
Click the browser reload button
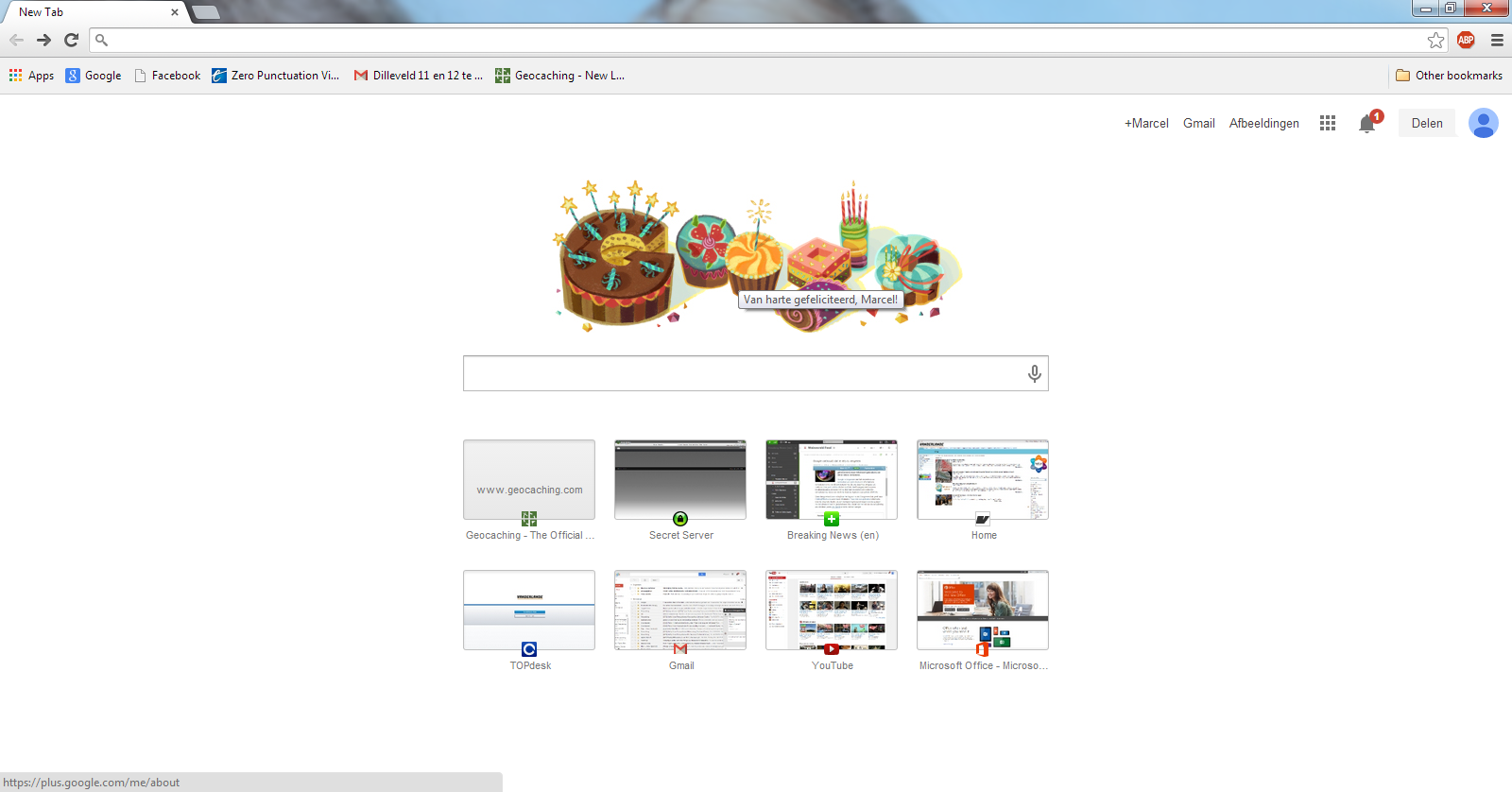point(71,40)
